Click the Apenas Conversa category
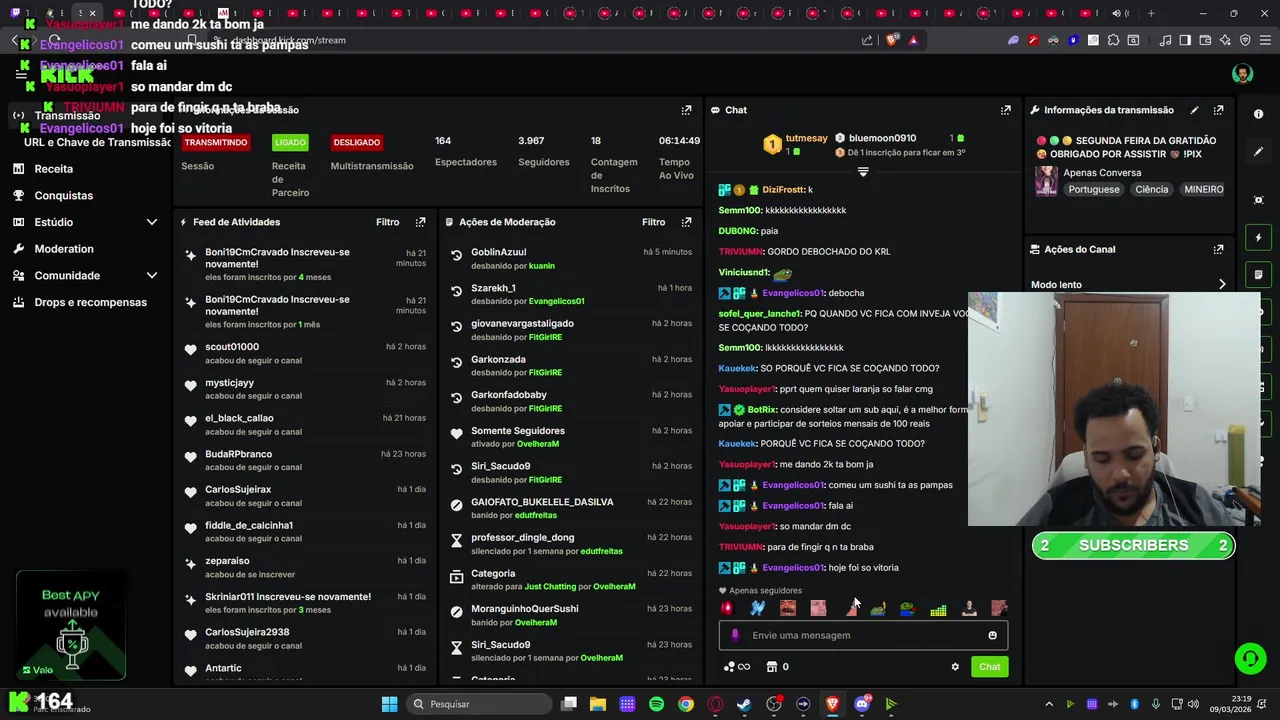Image resolution: width=1280 pixels, height=720 pixels. pos(1102,172)
